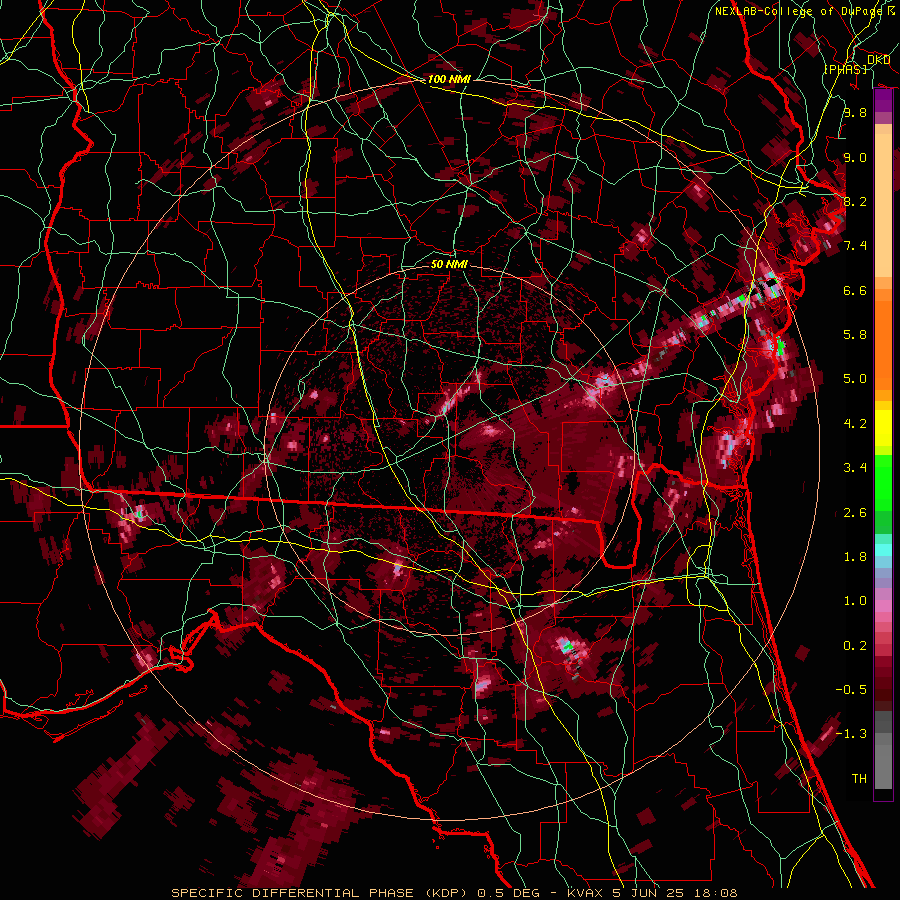Click the 0.2 scale value
This screenshot has height=900, width=900.
[855, 646]
